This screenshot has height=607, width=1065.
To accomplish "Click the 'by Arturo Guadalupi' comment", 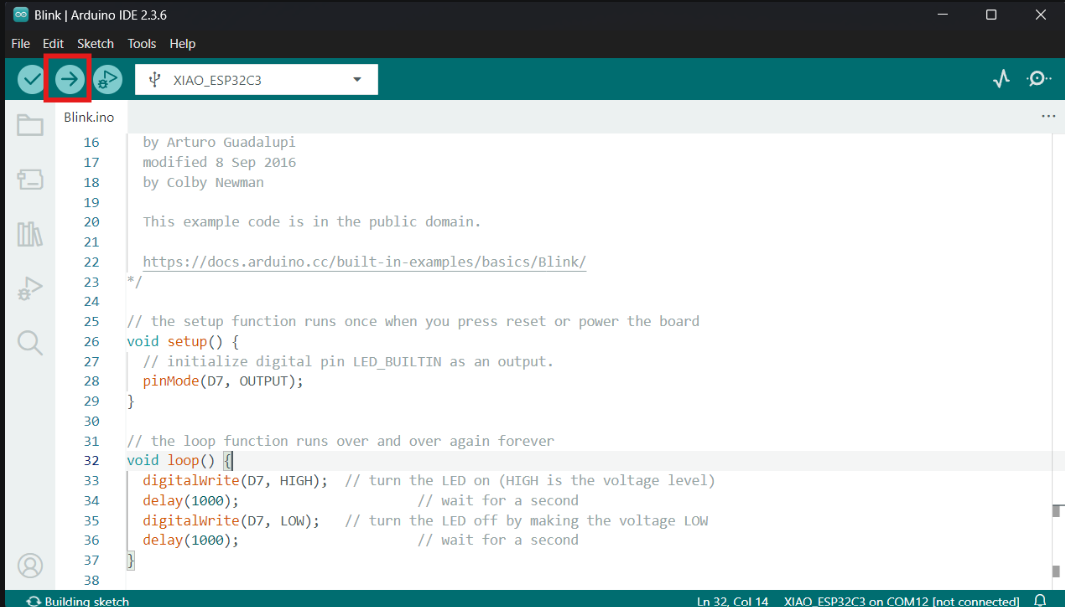I will (x=219, y=142).
